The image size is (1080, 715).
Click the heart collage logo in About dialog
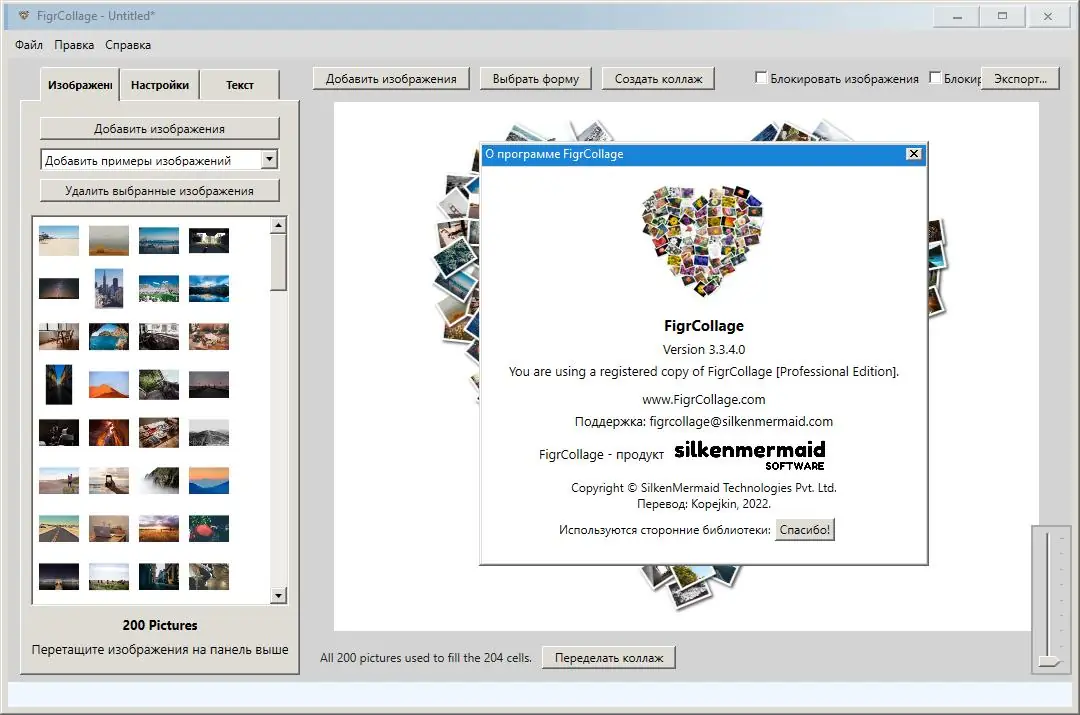point(703,241)
